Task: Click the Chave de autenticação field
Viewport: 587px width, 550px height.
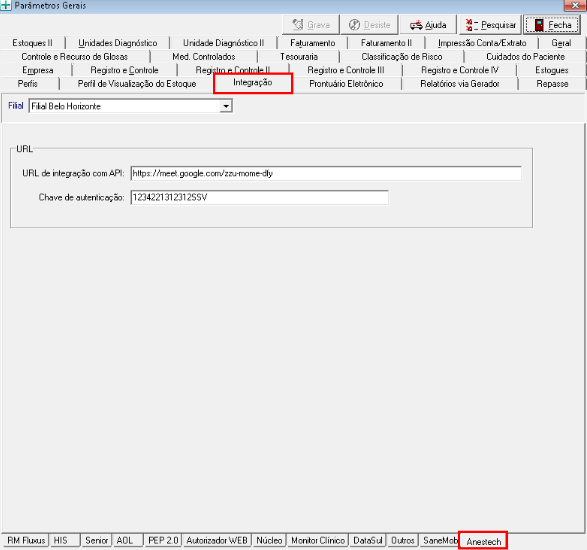Action: (x=259, y=197)
